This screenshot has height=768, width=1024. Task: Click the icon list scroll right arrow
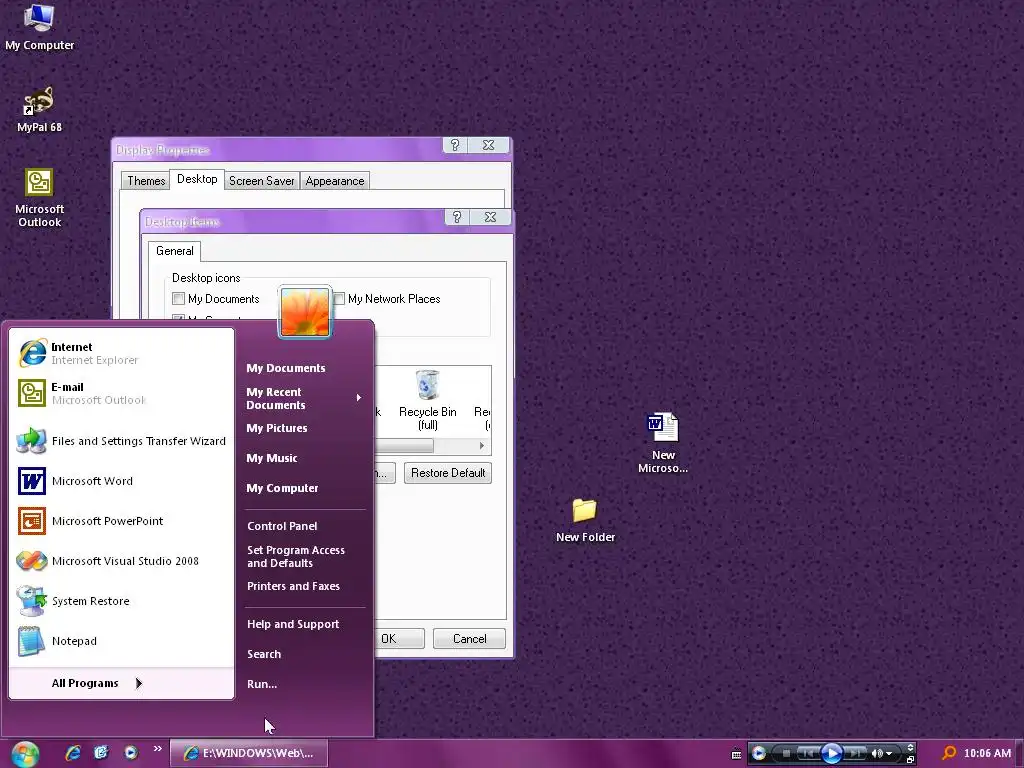(482, 445)
